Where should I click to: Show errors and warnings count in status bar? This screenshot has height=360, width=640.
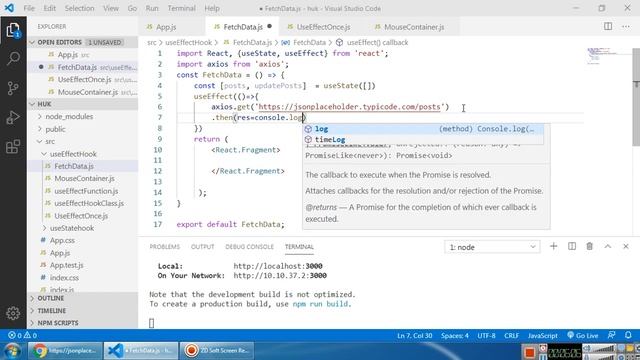tap(22, 335)
